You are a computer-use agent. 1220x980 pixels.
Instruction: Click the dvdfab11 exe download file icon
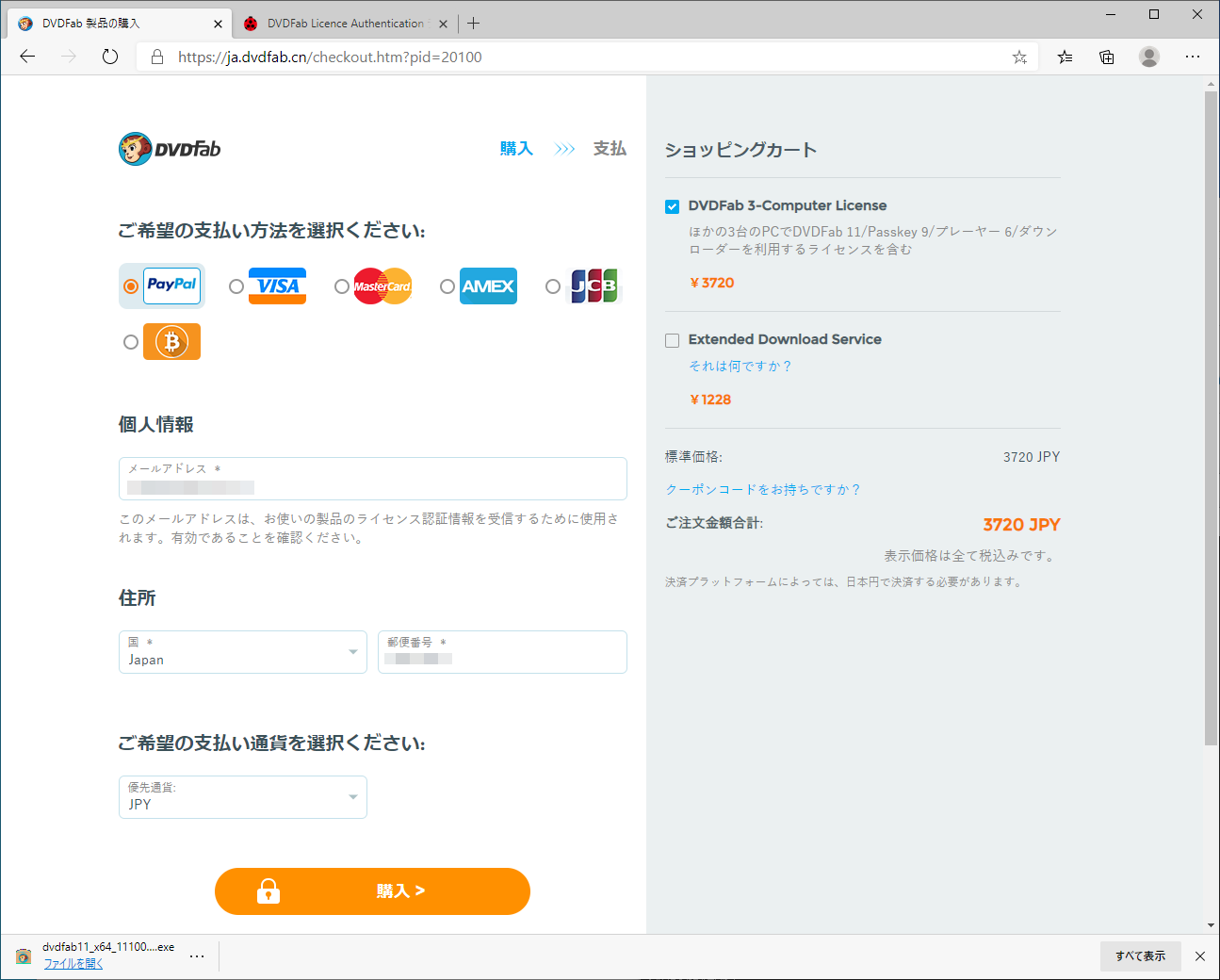tap(24, 956)
